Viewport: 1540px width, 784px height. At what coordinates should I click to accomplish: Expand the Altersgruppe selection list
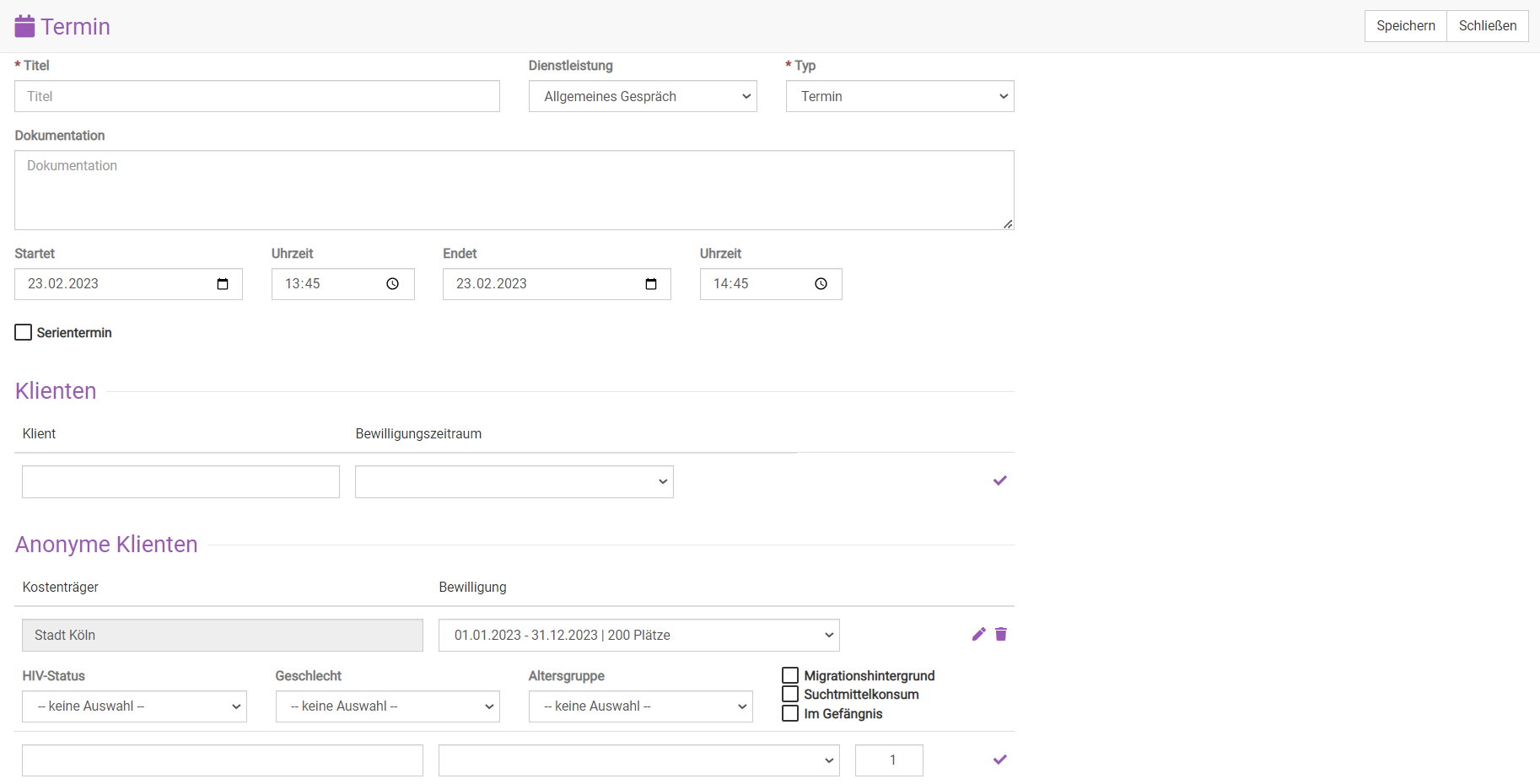click(640, 706)
